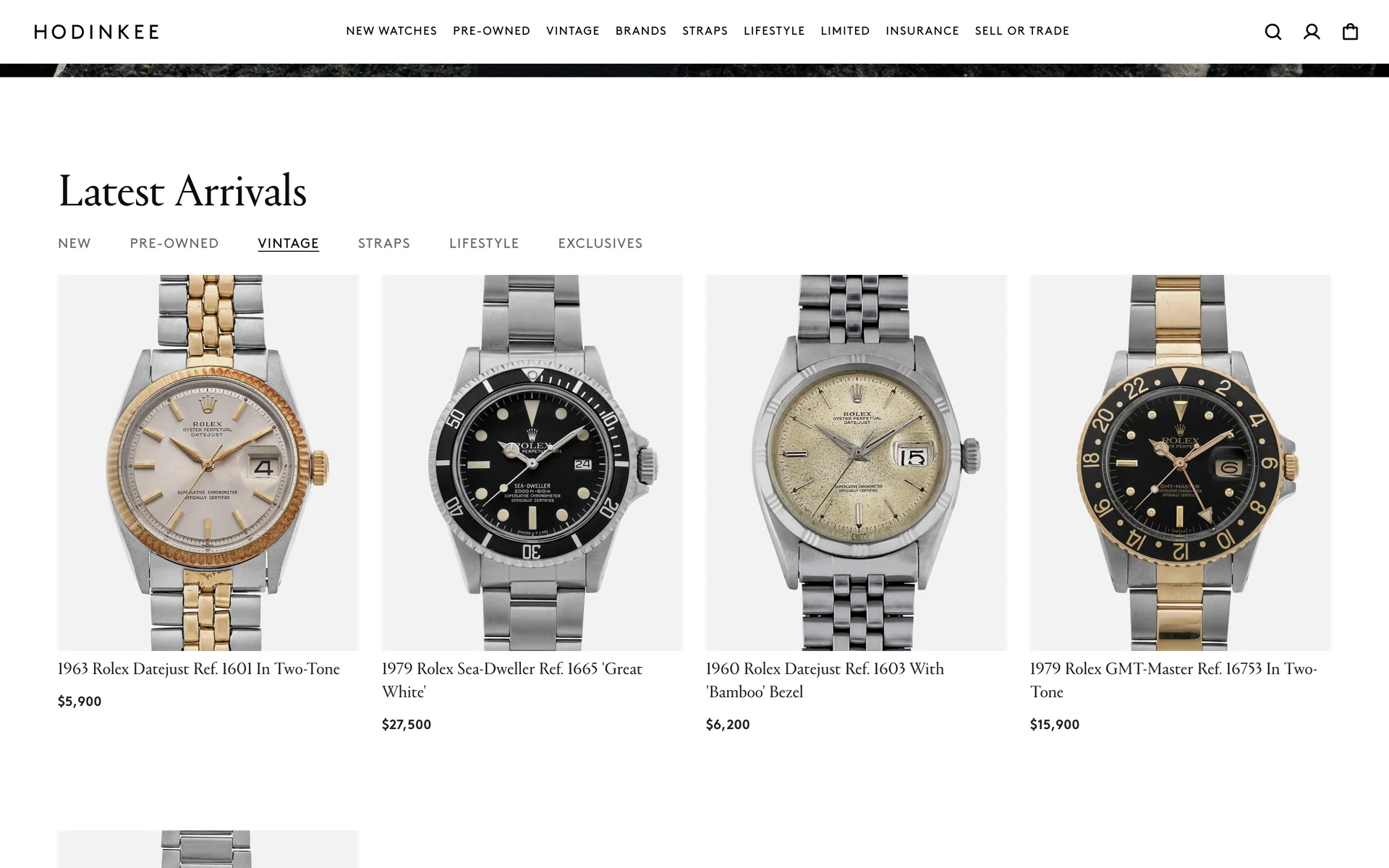Open 1979 Rolex GMT-Master Ref. 16753 title
Viewport: 1389px width, 868px height.
pyautogui.click(x=1173, y=680)
